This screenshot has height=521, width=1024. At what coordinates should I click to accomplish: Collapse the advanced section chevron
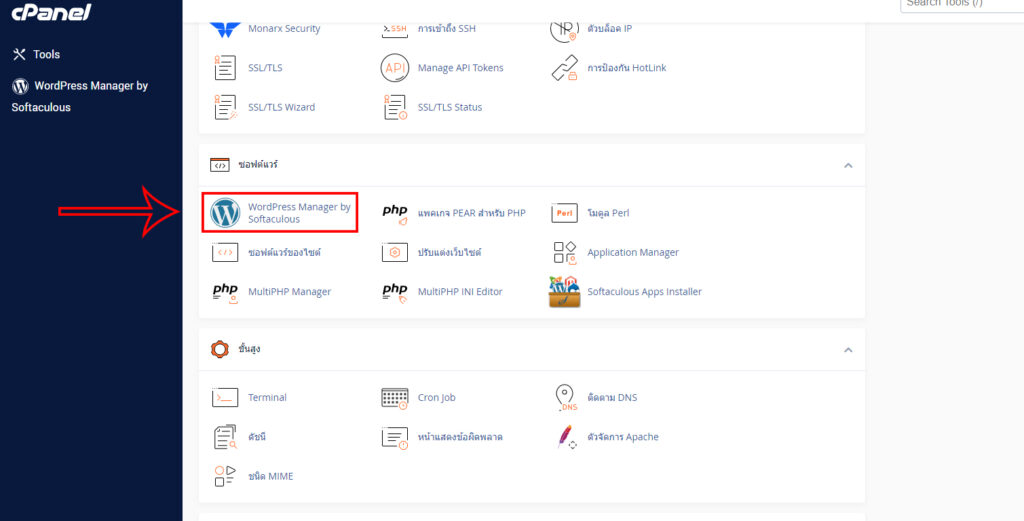pyautogui.click(x=848, y=350)
